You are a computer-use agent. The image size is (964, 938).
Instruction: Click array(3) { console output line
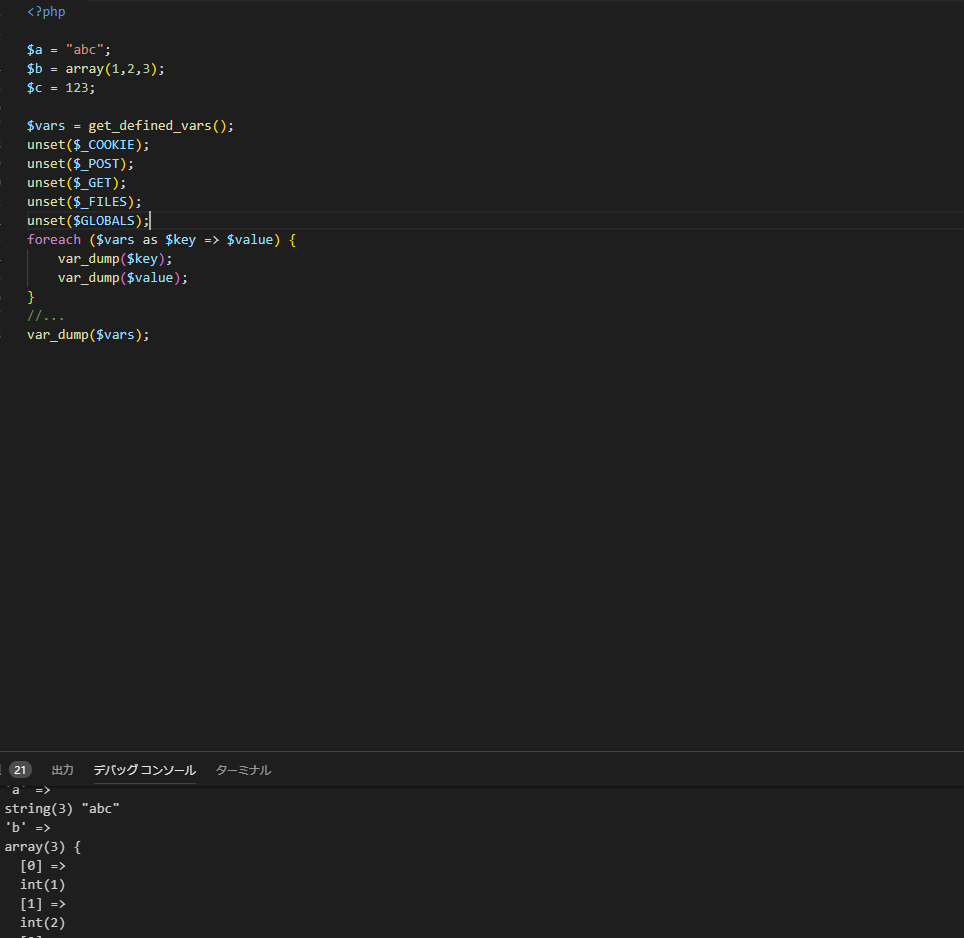[x=43, y=847]
